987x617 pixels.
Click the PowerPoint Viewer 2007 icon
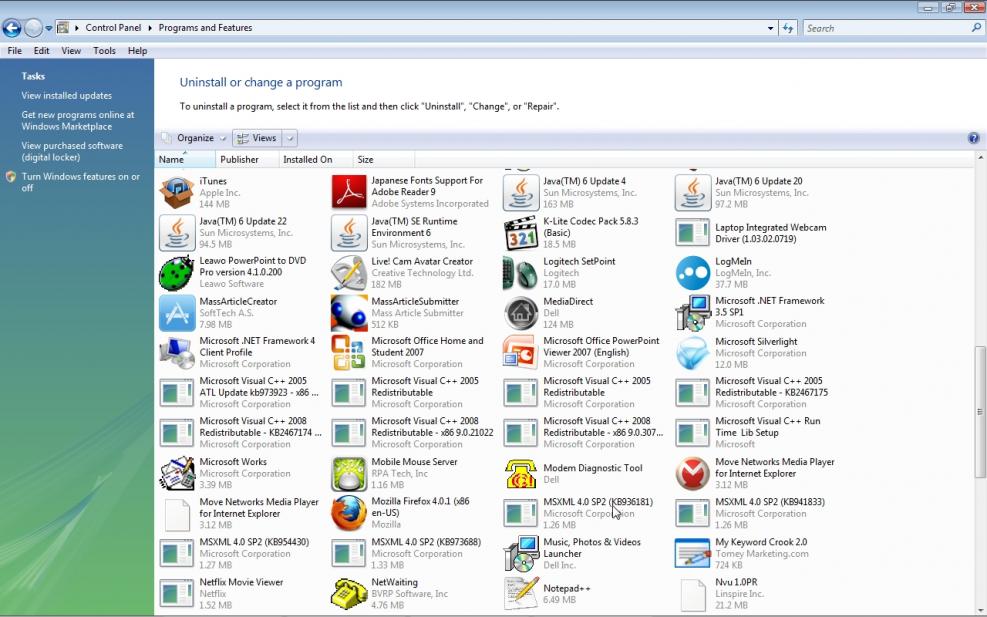[521, 353]
